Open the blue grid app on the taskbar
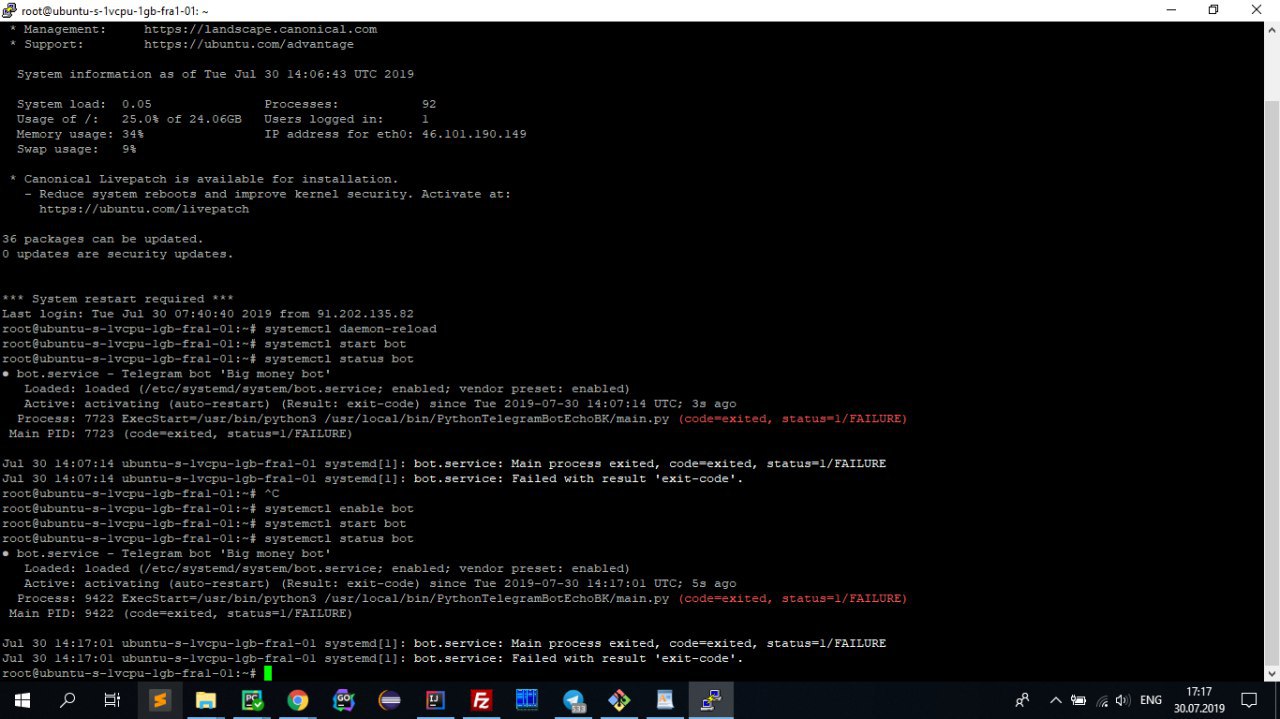 pos(527,700)
